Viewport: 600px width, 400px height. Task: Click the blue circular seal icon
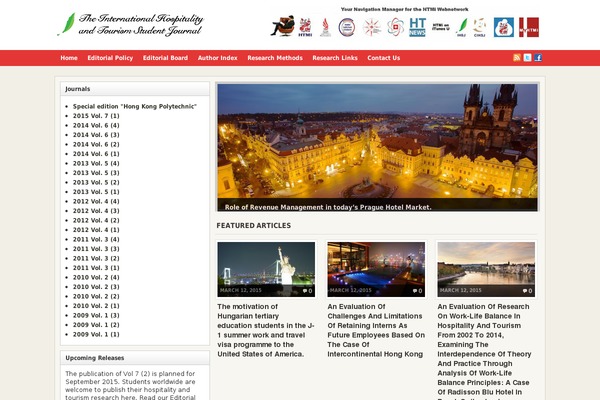(347, 27)
